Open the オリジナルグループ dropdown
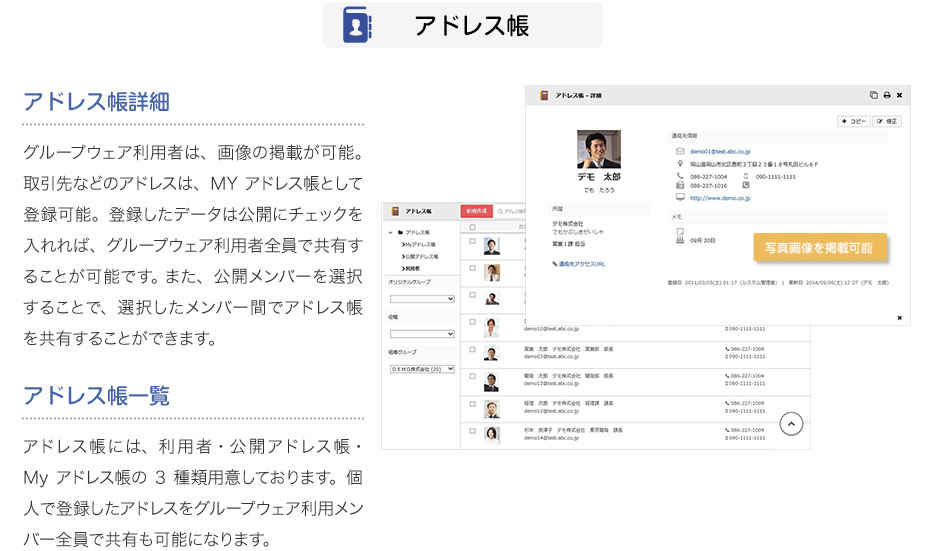931x551 pixels. [x=422, y=298]
